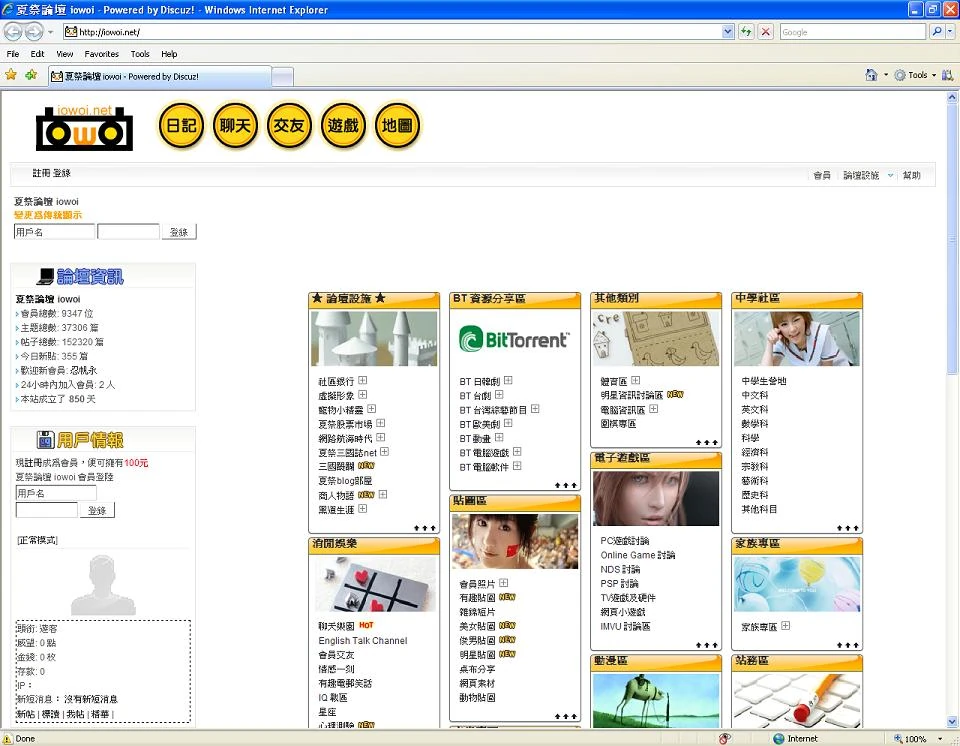This screenshot has height=746, width=960.
Task: Click the search magnifier icon
Action: point(936,31)
